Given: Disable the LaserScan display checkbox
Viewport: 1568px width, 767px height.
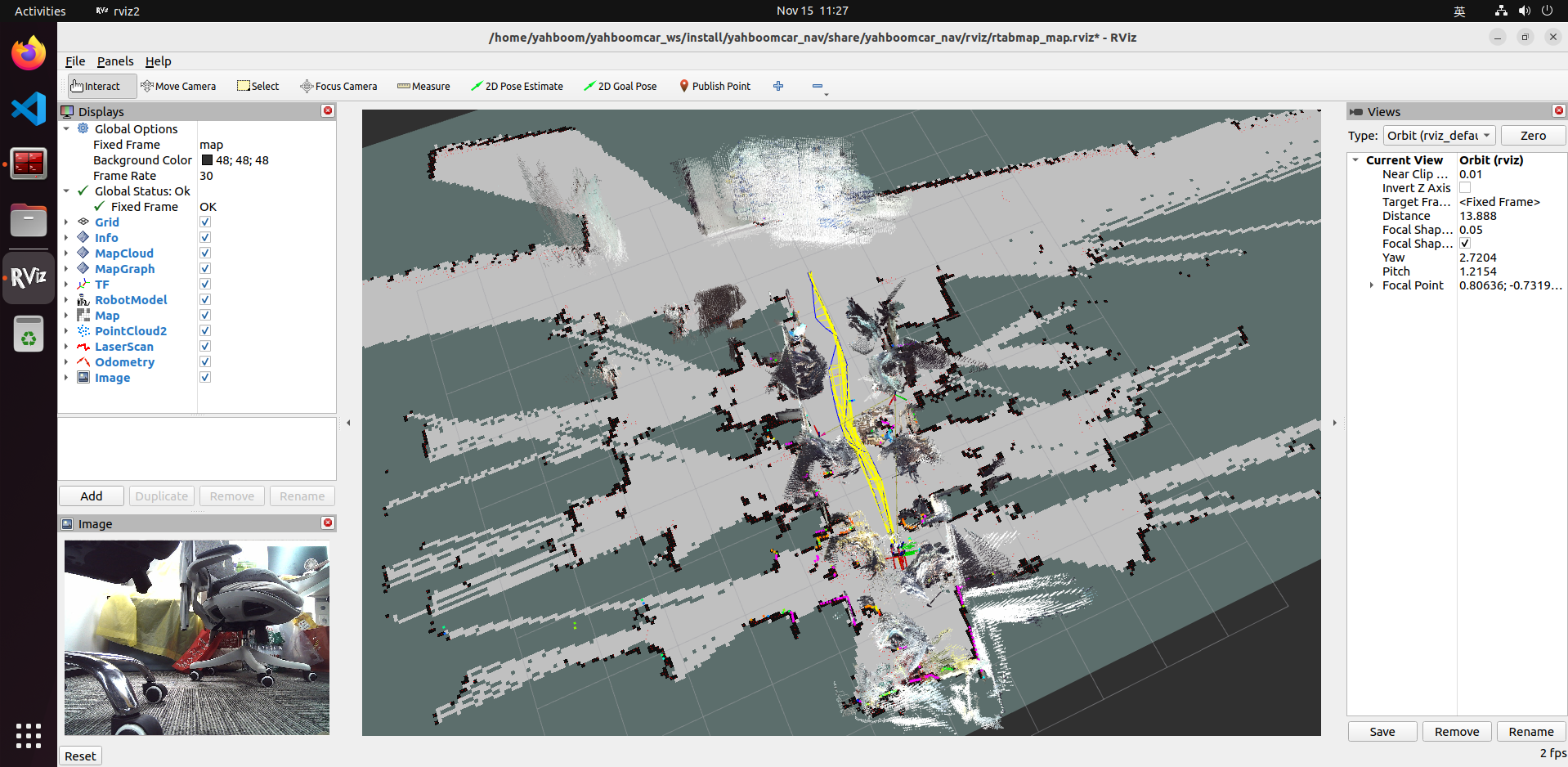Looking at the screenshot, I should pyautogui.click(x=205, y=347).
